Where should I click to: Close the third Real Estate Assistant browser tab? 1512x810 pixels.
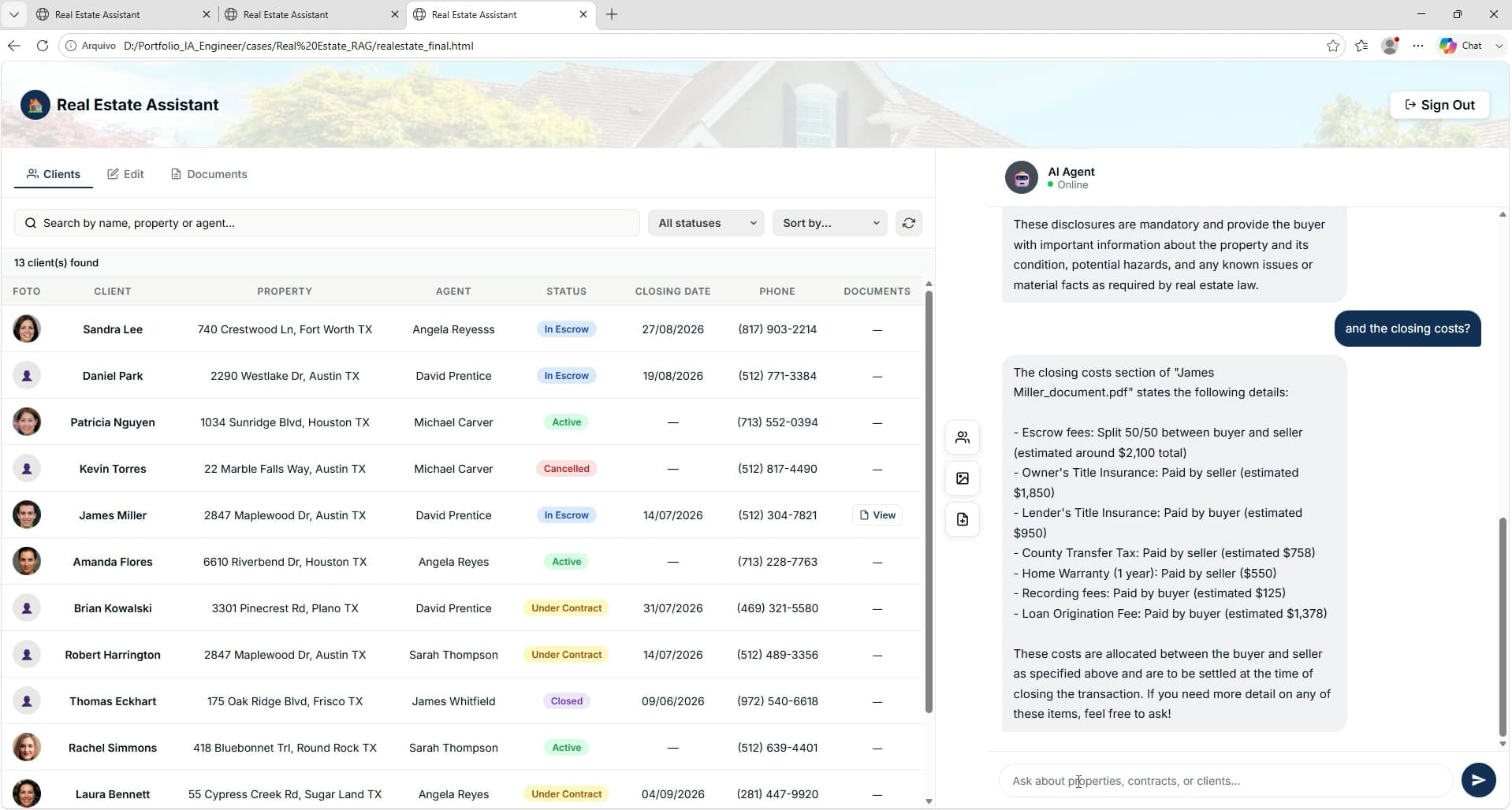point(583,14)
